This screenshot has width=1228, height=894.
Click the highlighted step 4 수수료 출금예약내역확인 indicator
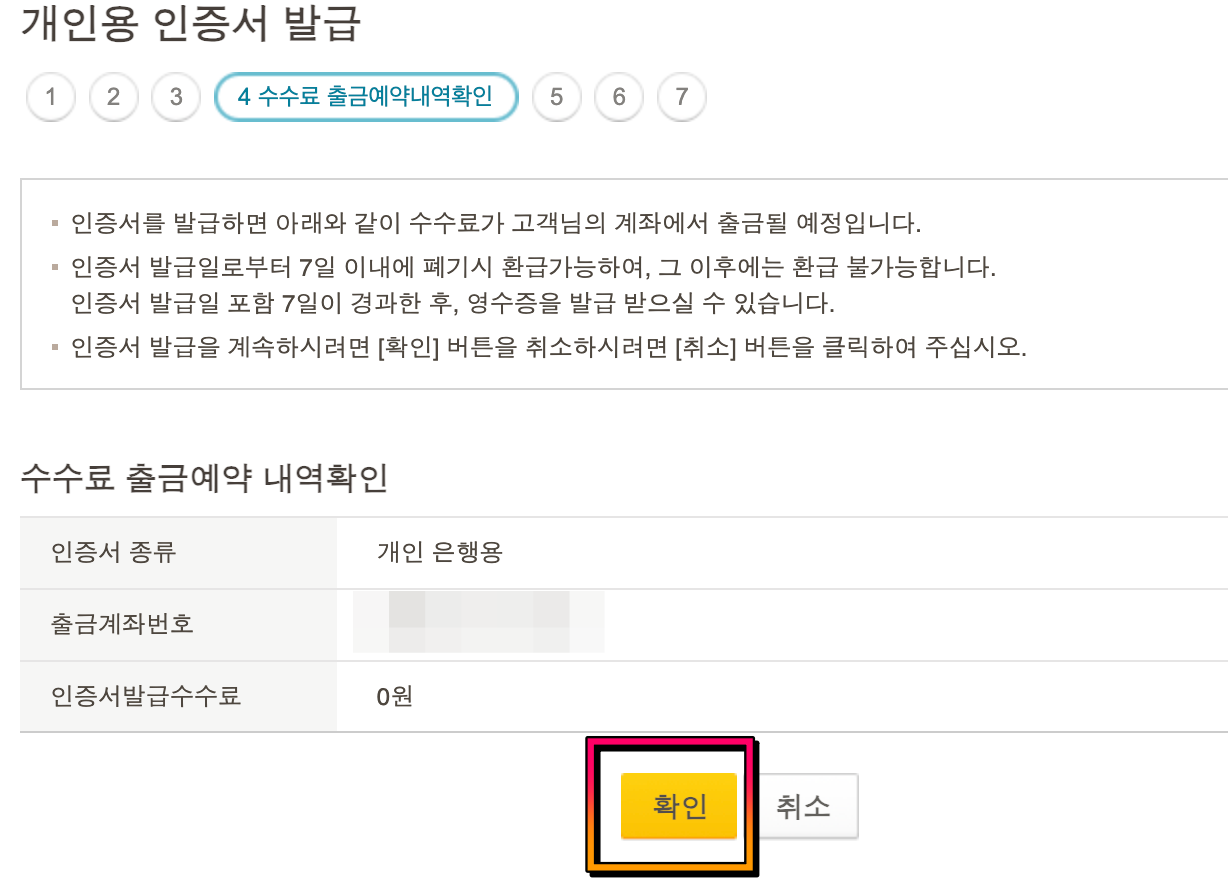pos(366,97)
